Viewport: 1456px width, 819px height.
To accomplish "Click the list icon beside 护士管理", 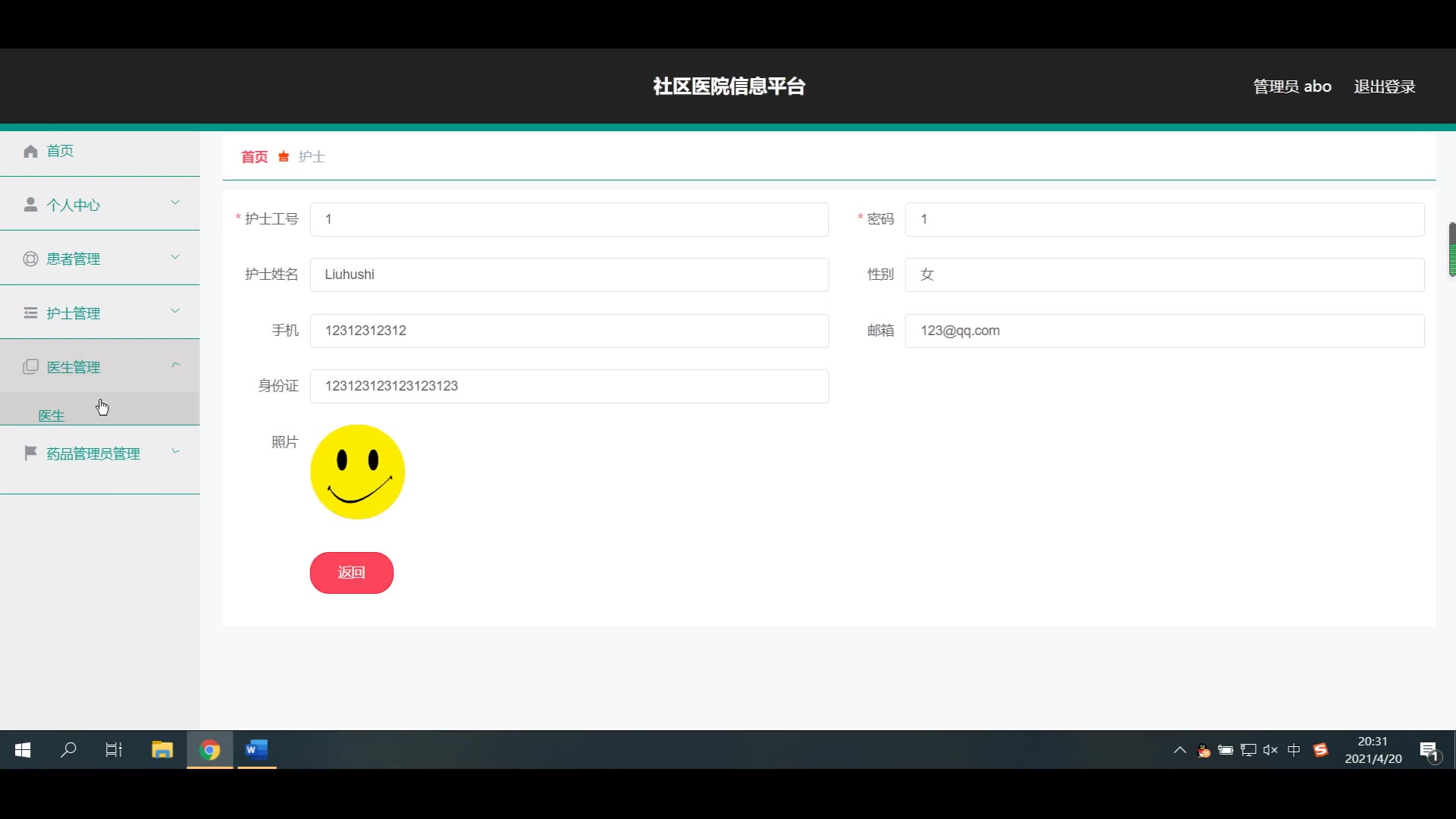I will tap(30, 313).
